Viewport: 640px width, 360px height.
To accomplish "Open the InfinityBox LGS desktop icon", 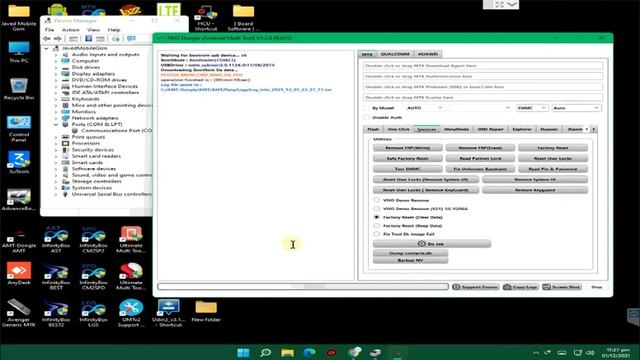I will [x=93, y=313].
